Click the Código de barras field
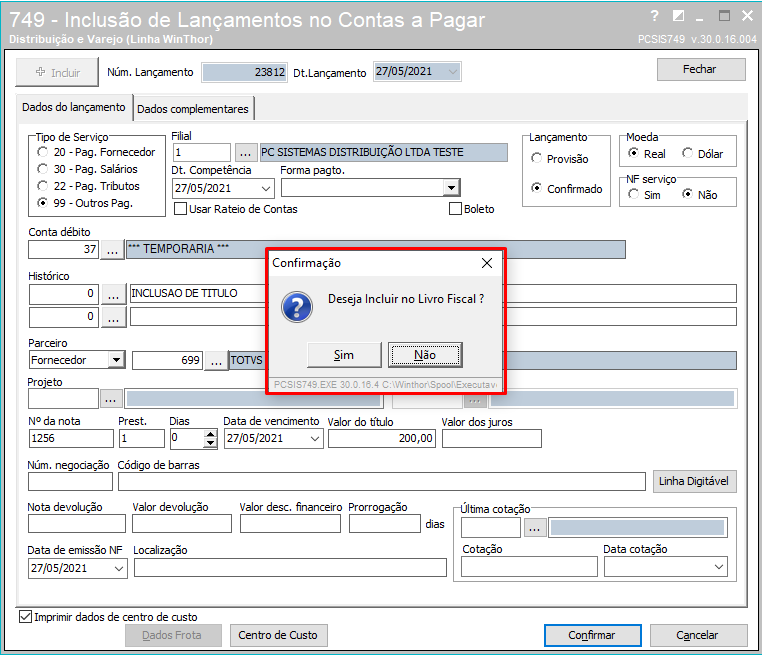Viewport: 762px width, 655px height. click(x=381, y=482)
